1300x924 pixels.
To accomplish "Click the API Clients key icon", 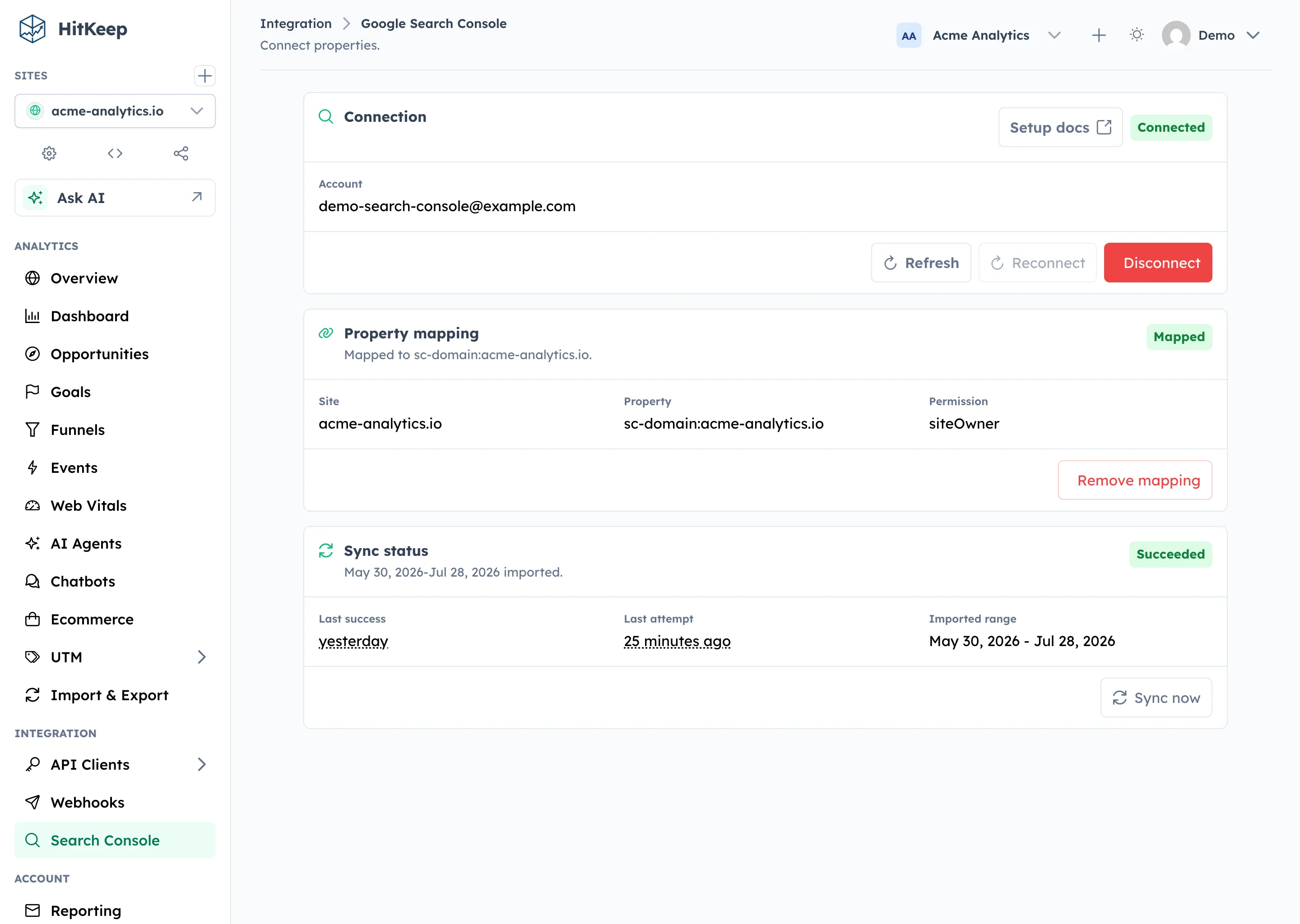I will tap(32, 765).
